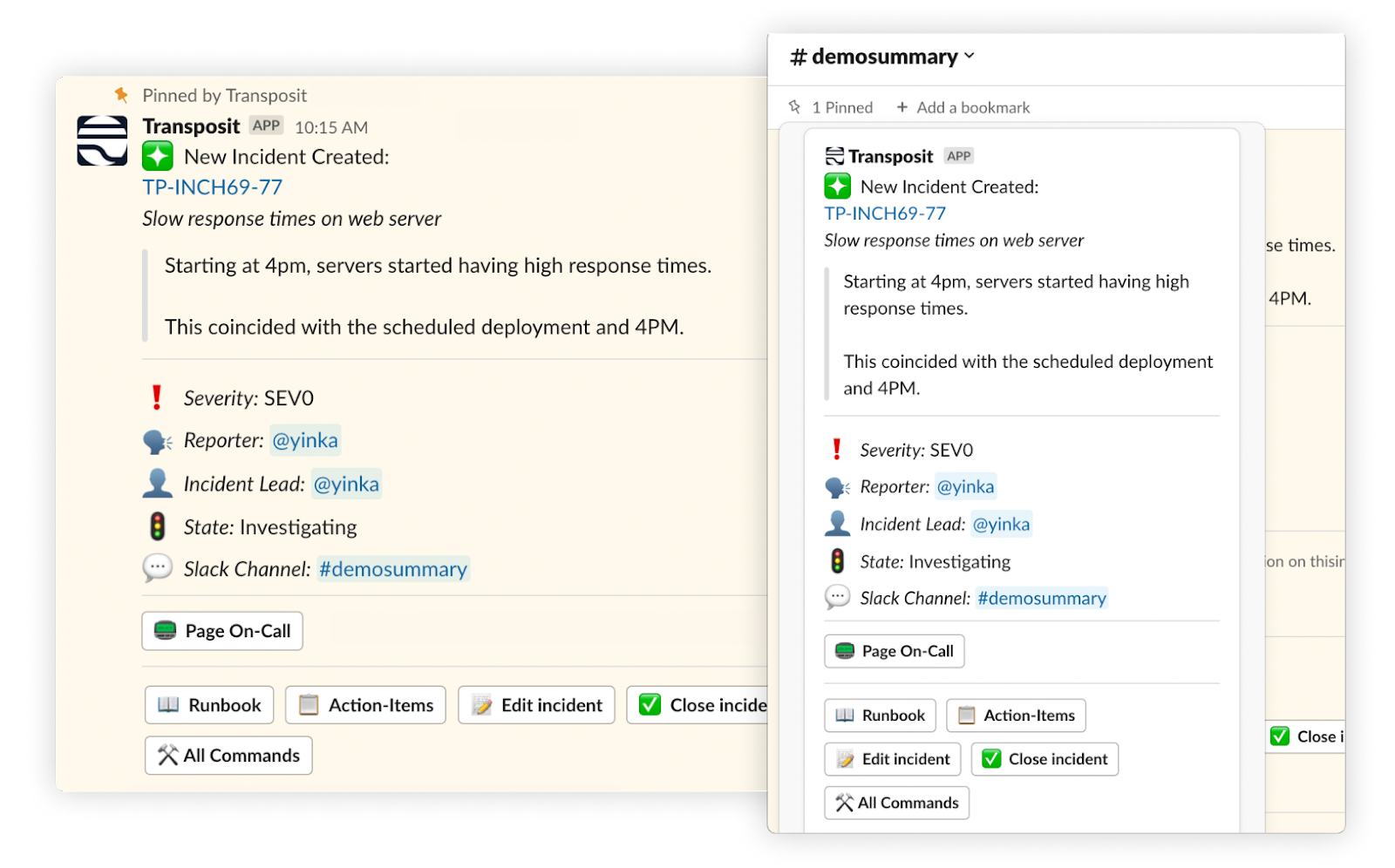Click the traffic light State icon in popup

[x=837, y=561]
